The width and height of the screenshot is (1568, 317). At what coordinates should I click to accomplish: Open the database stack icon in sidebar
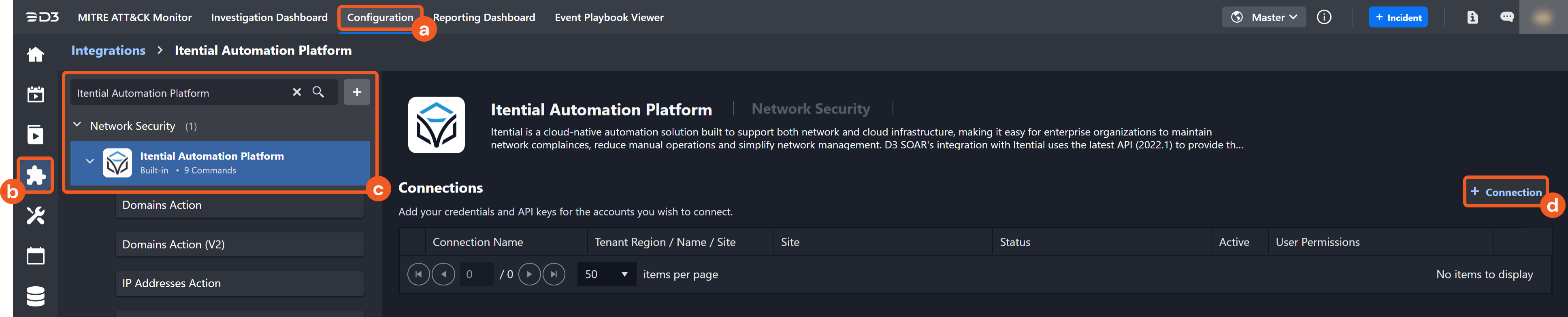[35, 296]
